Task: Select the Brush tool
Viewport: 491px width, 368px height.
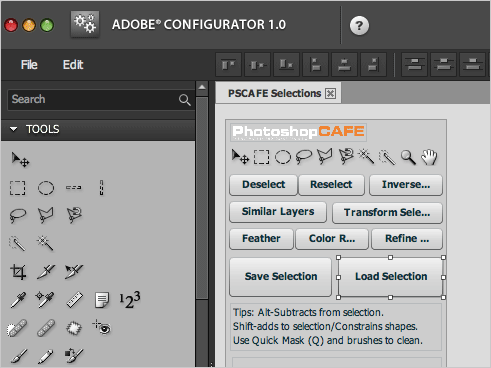Action: (x=19, y=356)
